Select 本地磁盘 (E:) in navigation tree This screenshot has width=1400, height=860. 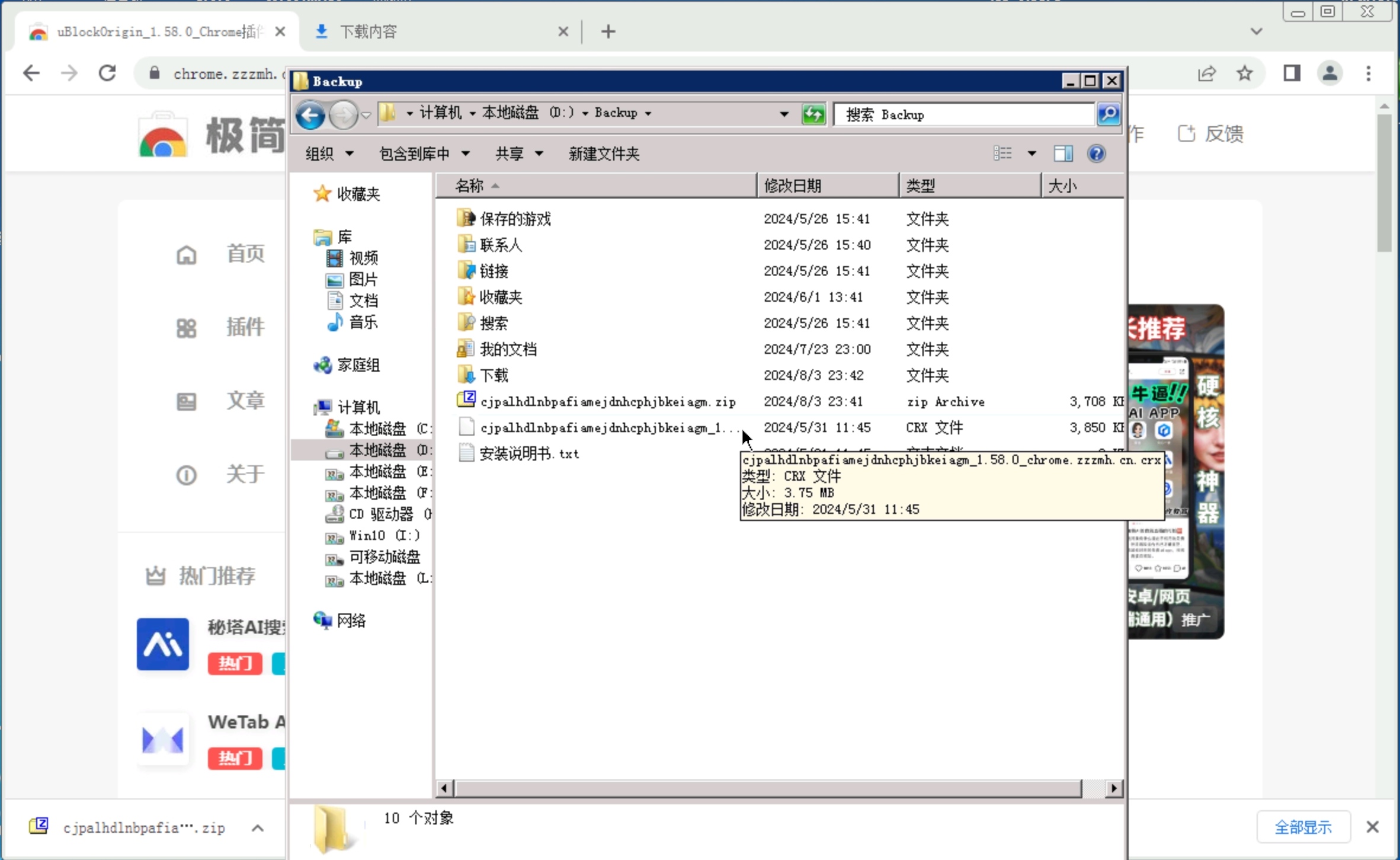[x=377, y=472]
